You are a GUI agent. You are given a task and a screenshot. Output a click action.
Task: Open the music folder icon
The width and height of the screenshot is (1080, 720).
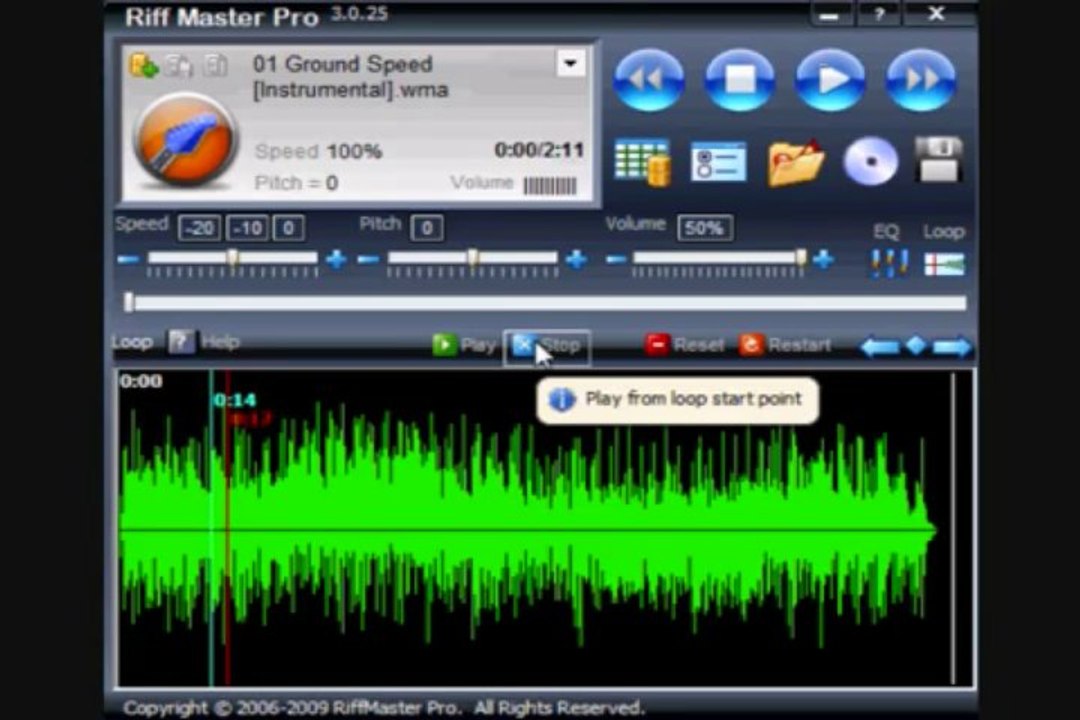point(796,163)
